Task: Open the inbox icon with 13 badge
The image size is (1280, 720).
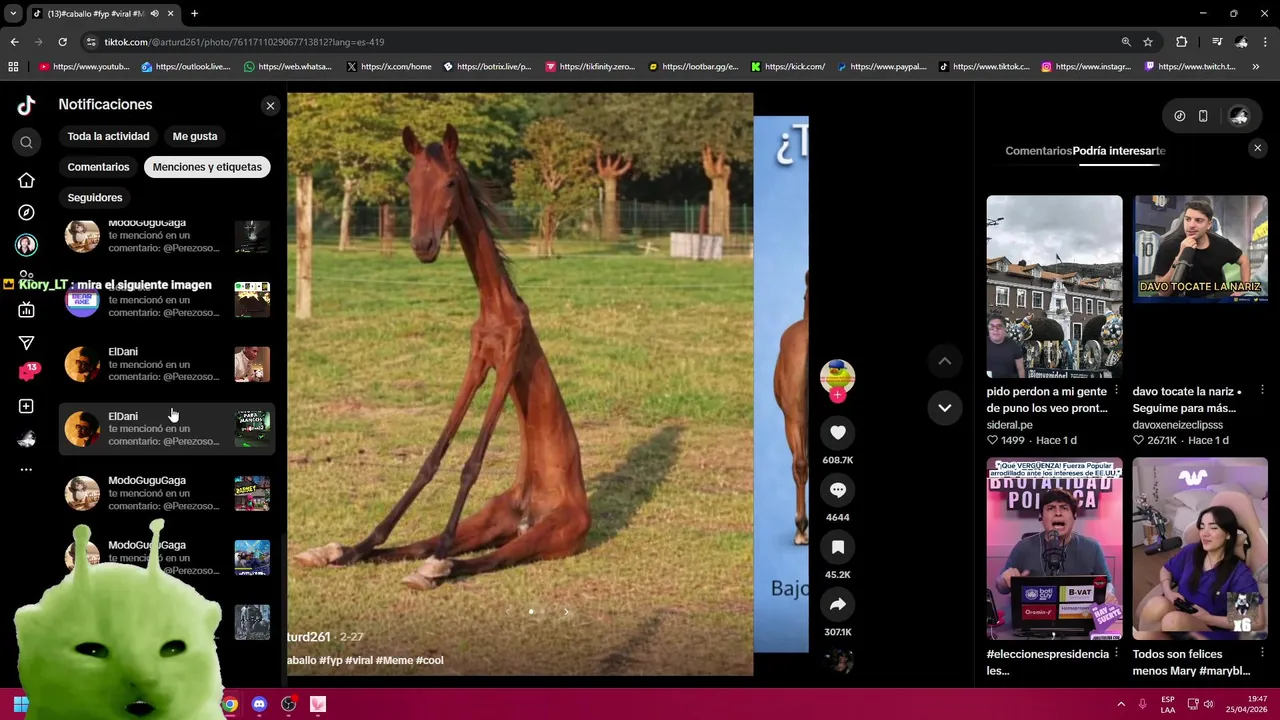Action: (x=28, y=372)
